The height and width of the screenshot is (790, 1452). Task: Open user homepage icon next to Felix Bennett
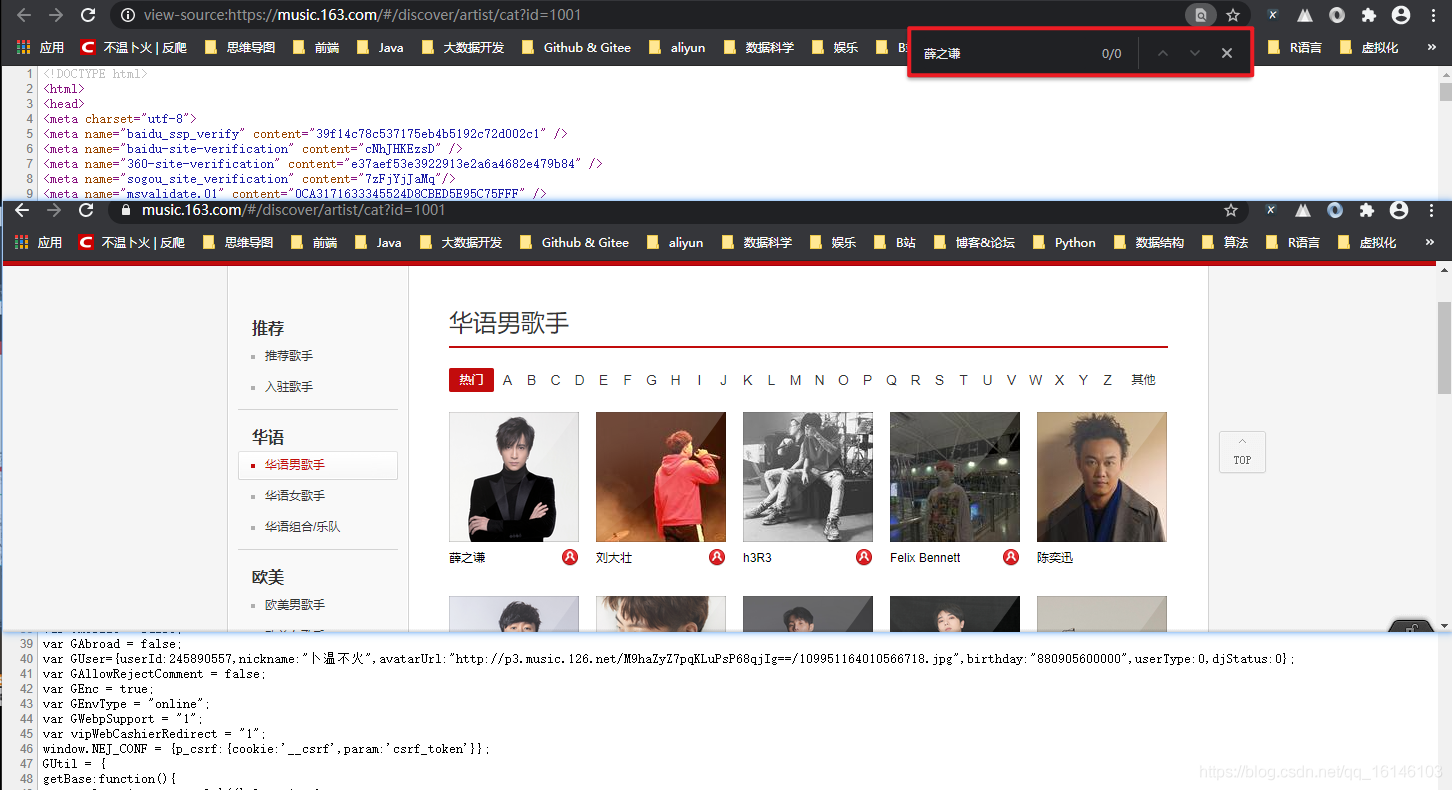click(x=1011, y=557)
